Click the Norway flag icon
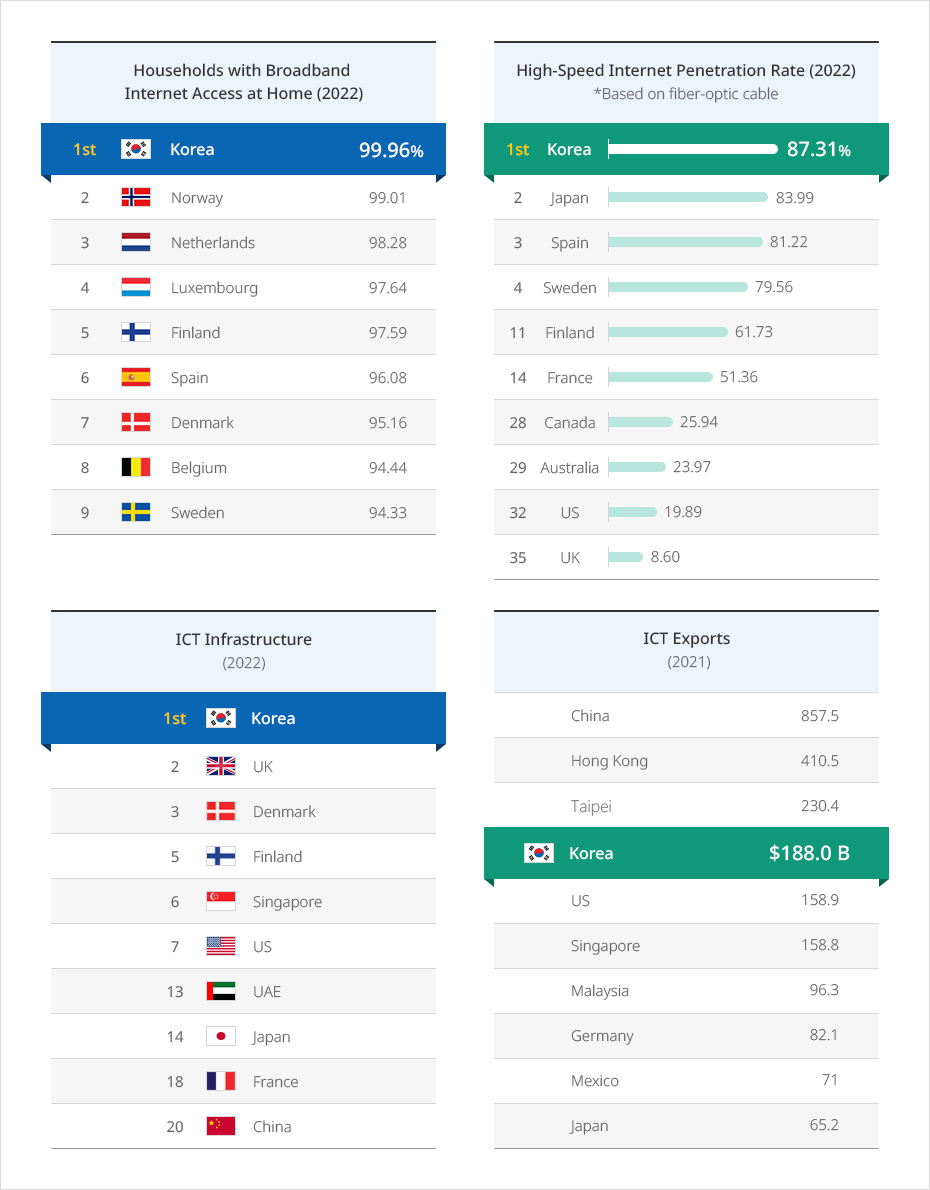This screenshot has height=1190, width=930. [x=136, y=197]
